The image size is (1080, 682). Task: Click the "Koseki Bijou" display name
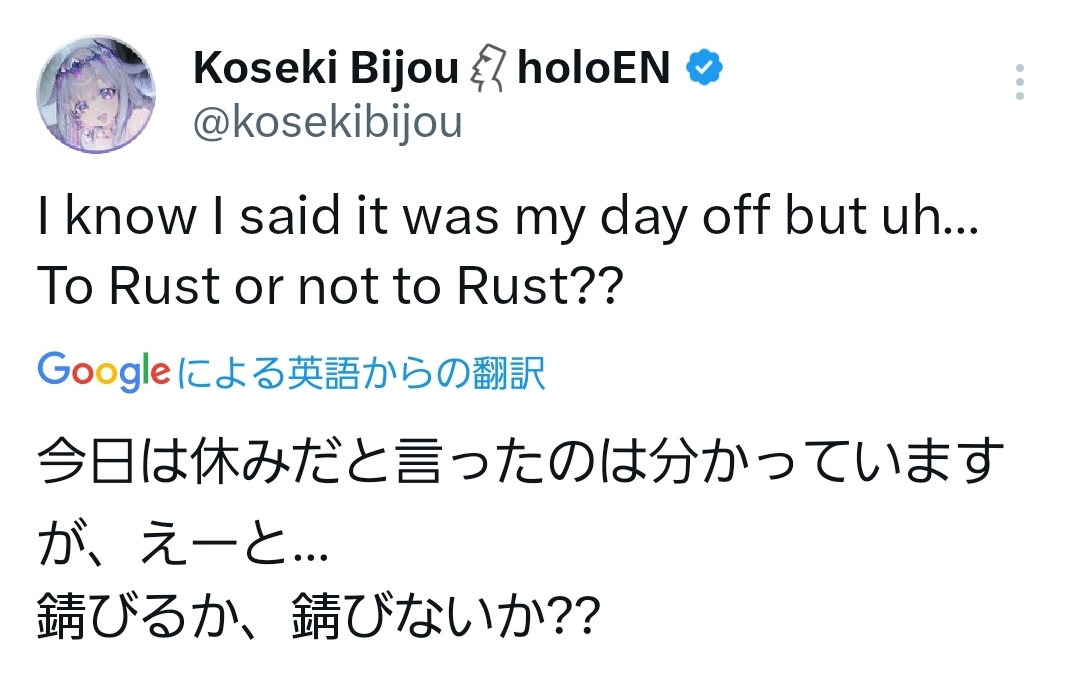tap(326, 68)
